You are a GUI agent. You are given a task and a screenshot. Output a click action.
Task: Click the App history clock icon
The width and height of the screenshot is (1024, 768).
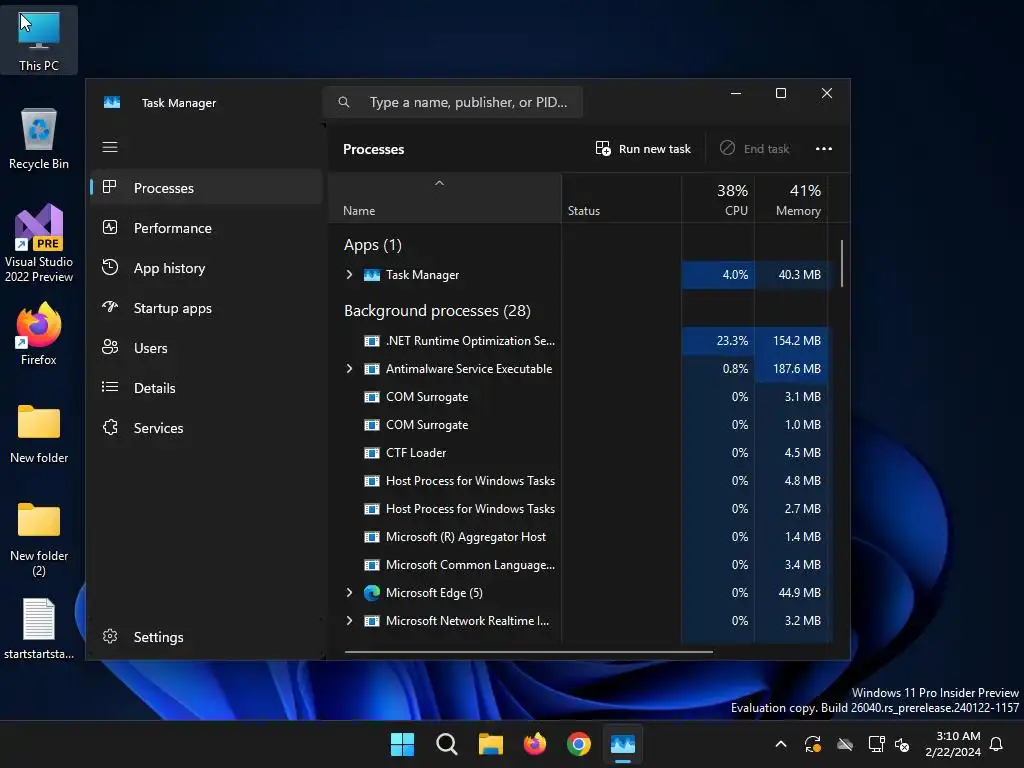coord(110,267)
